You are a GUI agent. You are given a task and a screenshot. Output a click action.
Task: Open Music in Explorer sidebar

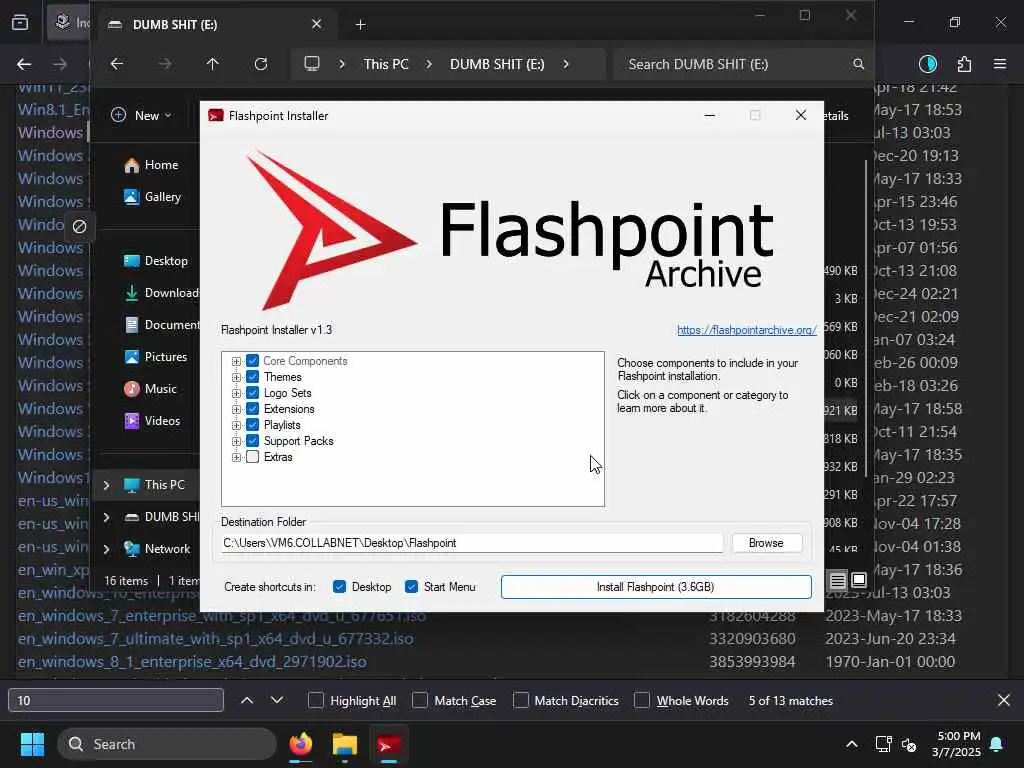150,389
